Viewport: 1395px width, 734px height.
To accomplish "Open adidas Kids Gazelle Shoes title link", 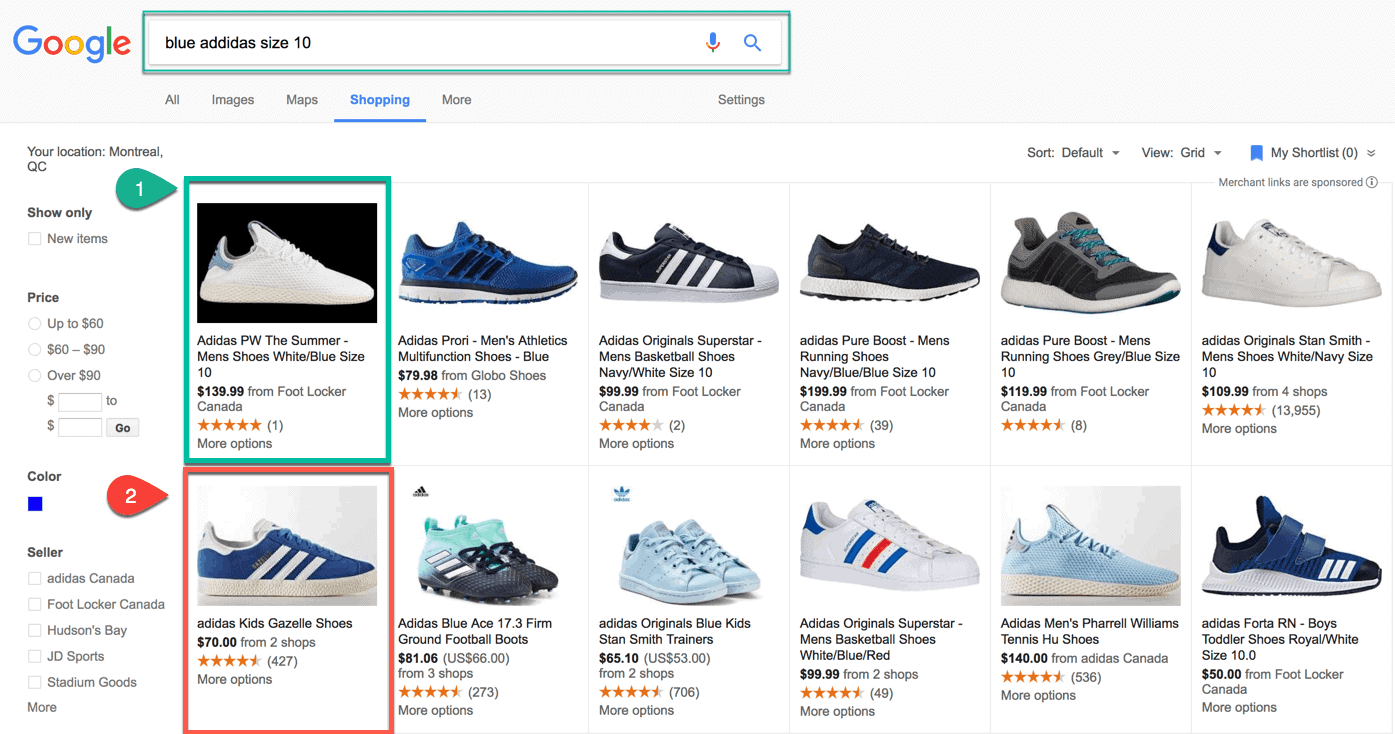I will point(275,623).
